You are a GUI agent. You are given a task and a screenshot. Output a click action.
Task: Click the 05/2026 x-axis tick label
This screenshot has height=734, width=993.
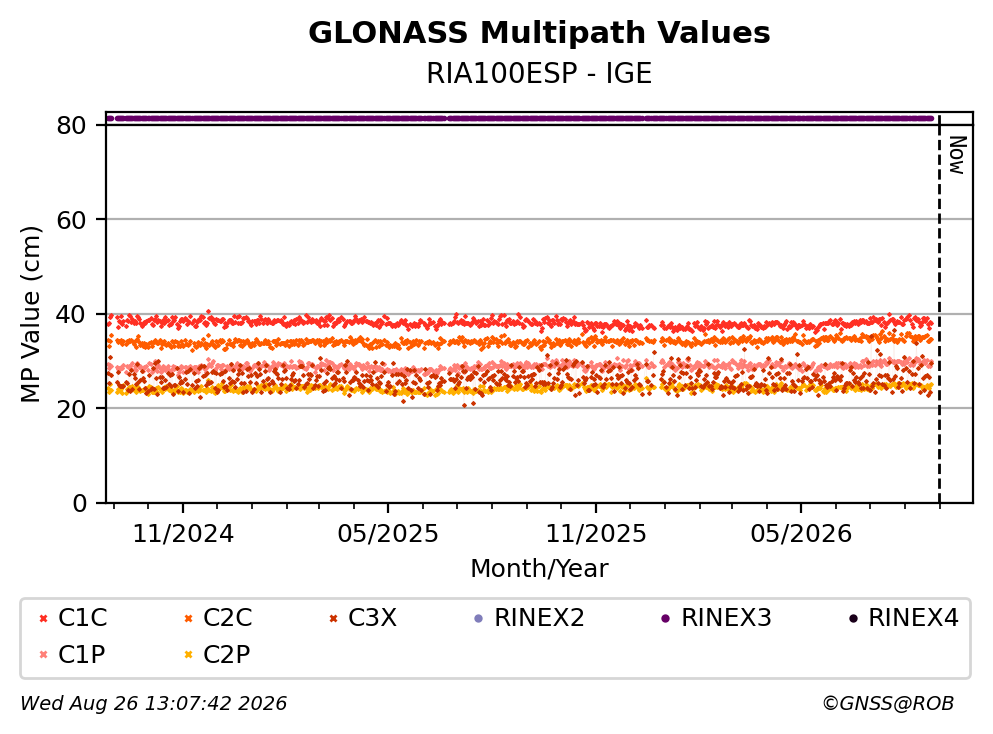pyautogui.click(x=801, y=534)
